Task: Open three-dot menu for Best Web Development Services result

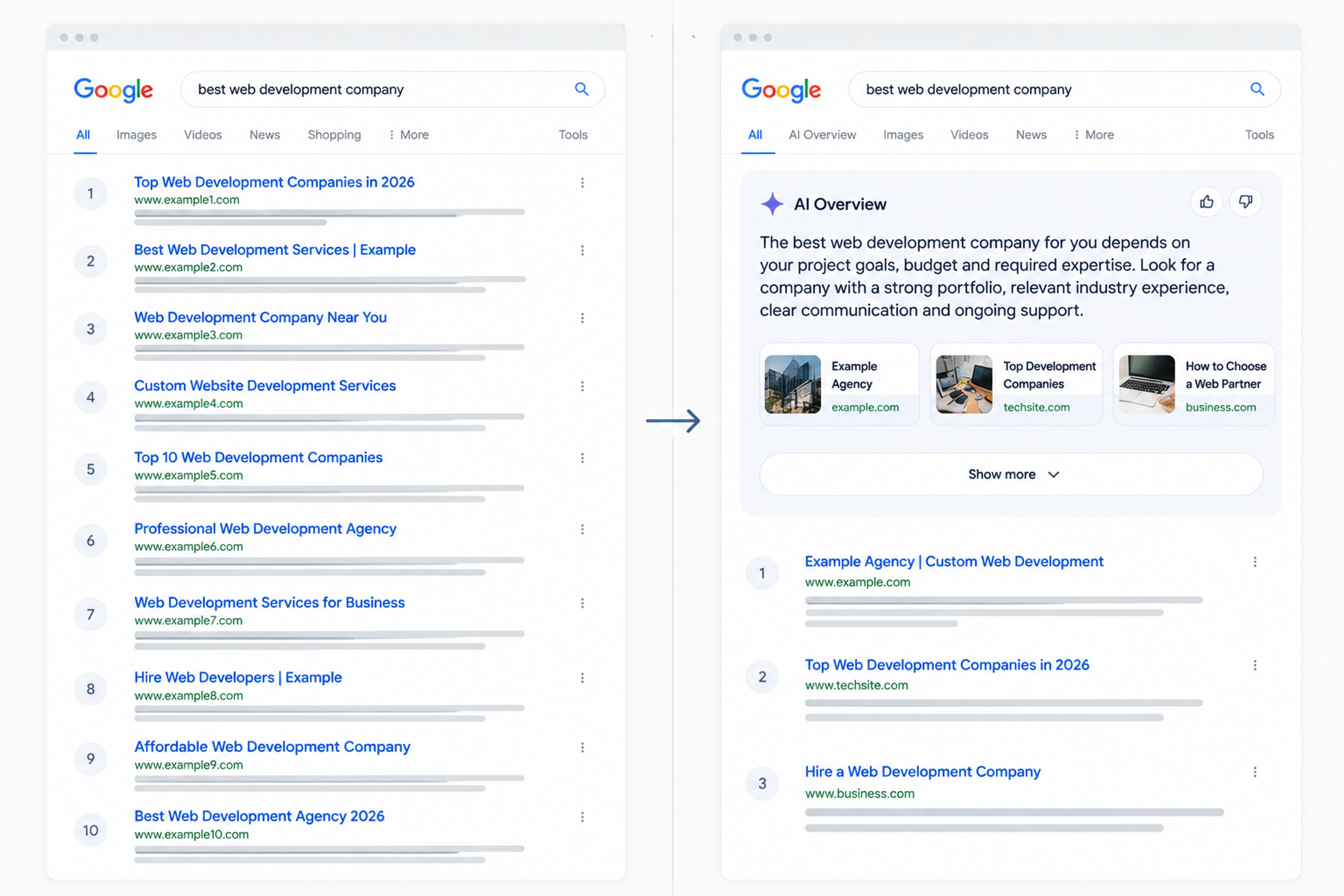Action: click(582, 250)
